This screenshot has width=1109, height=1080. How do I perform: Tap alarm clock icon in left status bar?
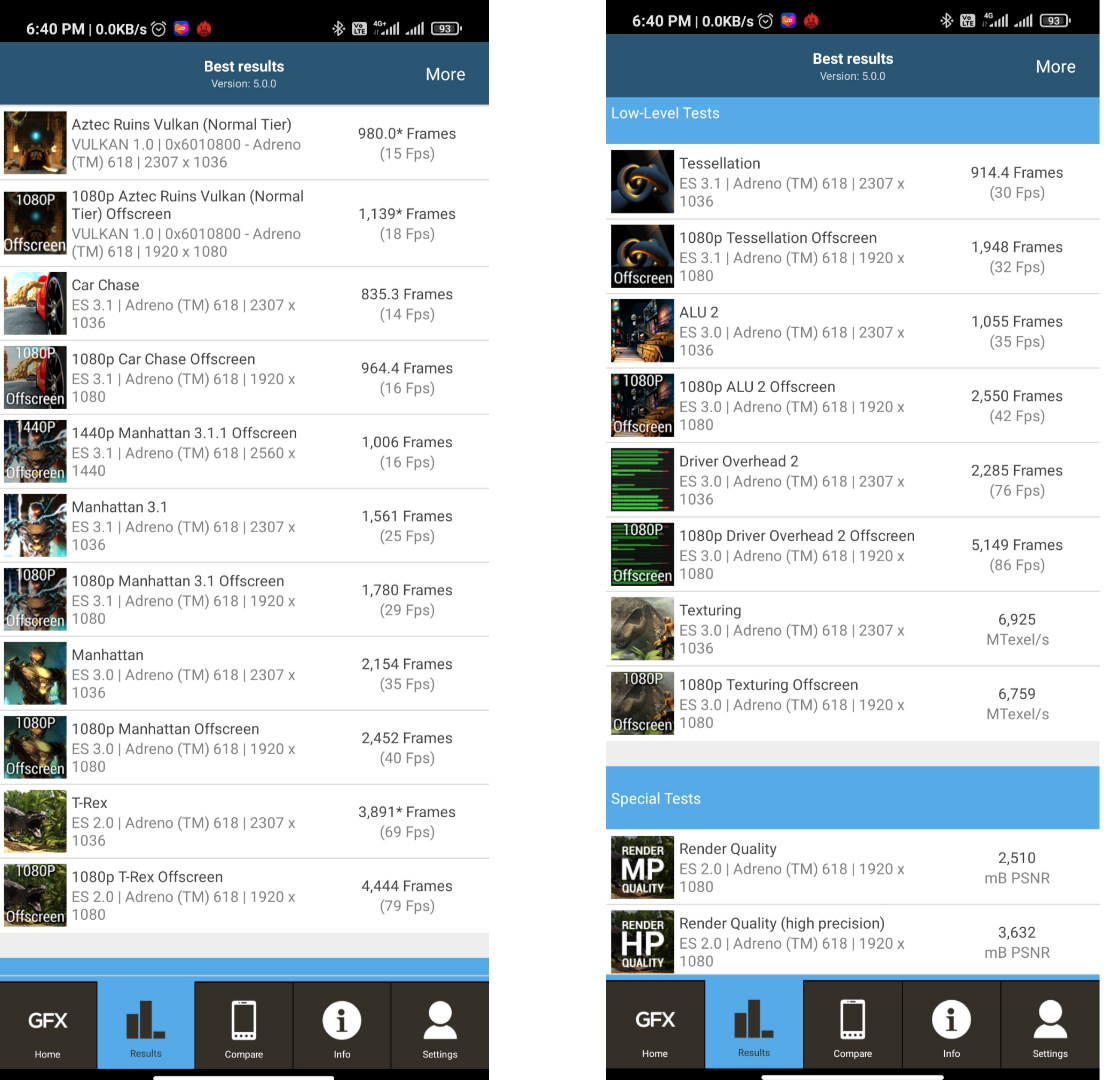click(159, 28)
